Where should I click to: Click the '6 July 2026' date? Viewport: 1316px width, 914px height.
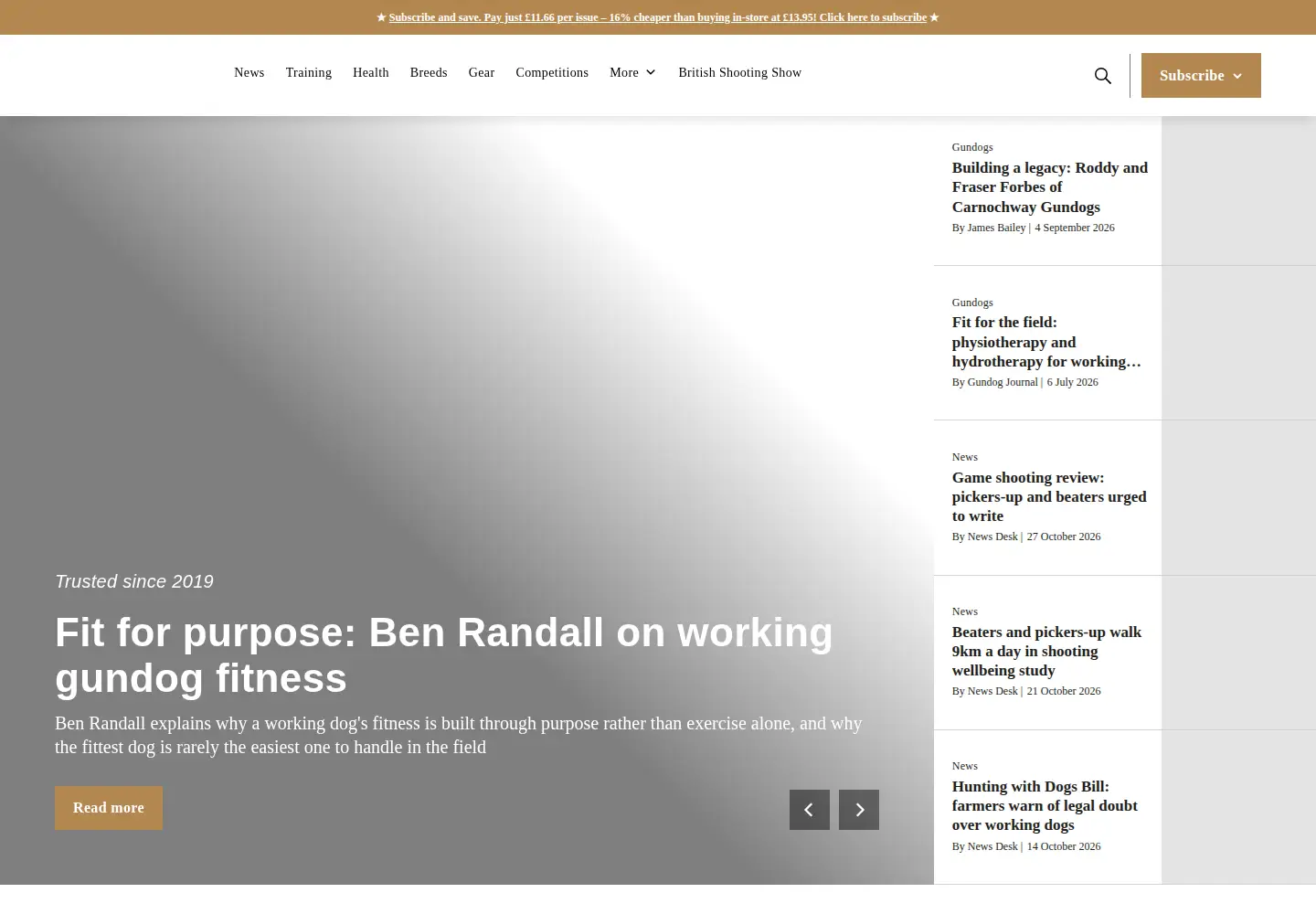1073,382
